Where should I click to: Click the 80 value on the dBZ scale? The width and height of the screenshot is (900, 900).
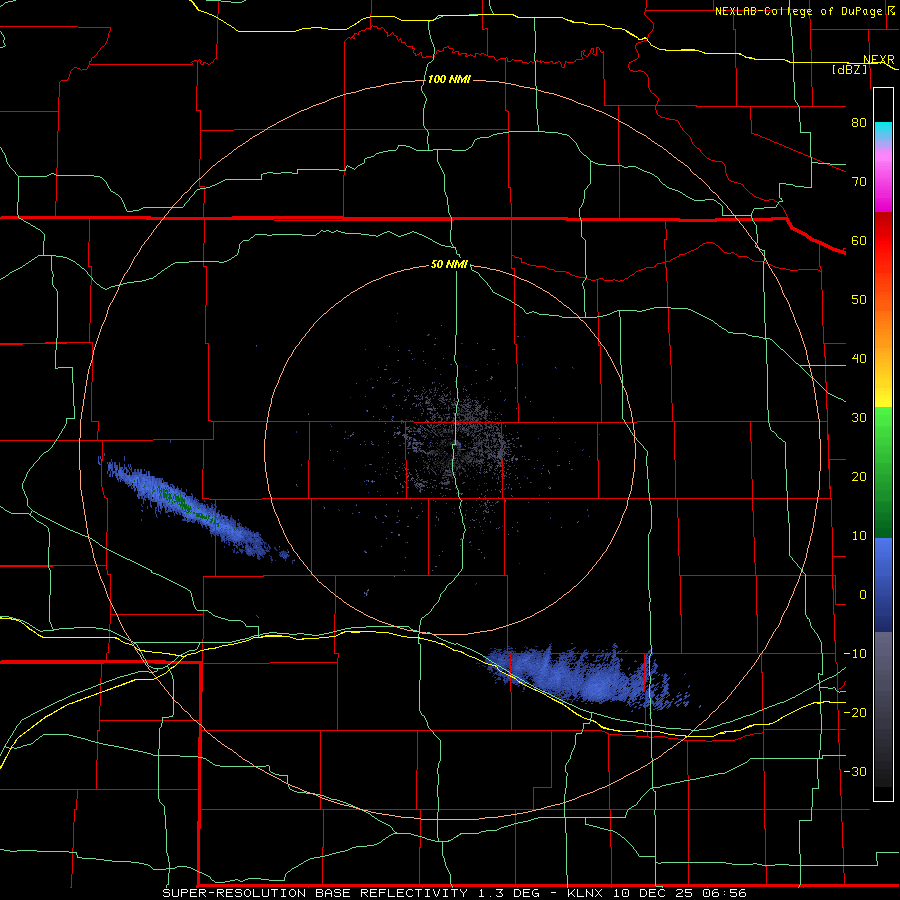click(x=859, y=123)
